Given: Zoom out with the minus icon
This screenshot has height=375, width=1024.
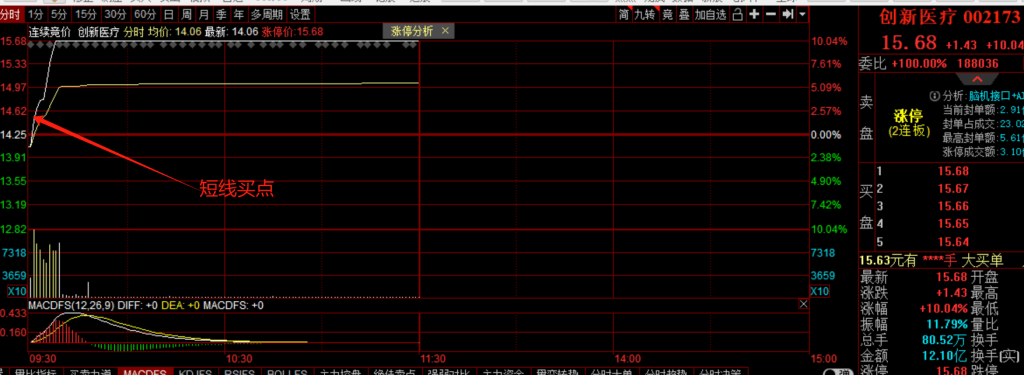Looking at the screenshot, I should click(771, 14).
